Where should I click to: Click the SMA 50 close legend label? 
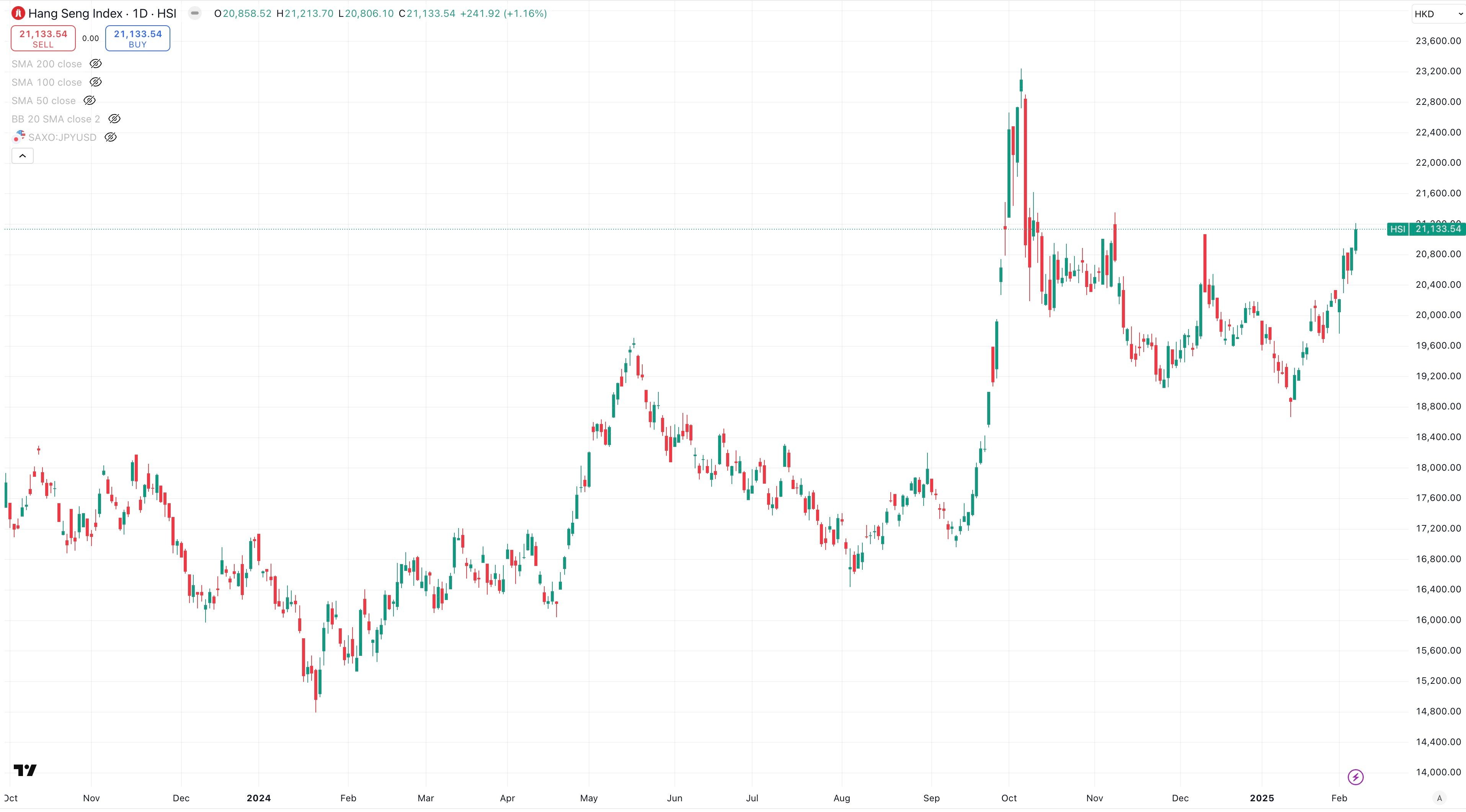(43, 100)
